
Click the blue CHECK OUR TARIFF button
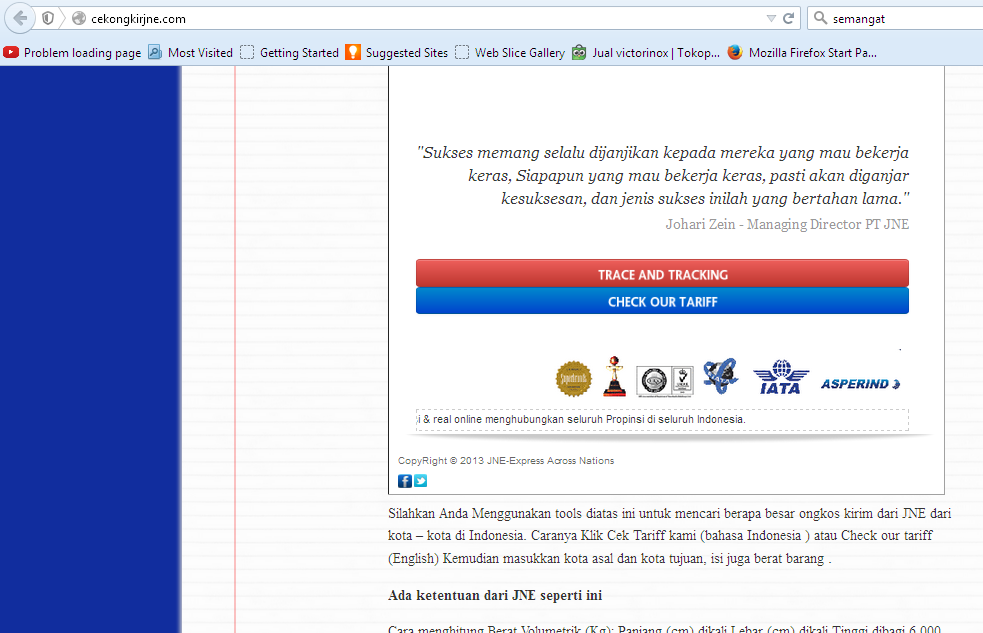pos(662,301)
